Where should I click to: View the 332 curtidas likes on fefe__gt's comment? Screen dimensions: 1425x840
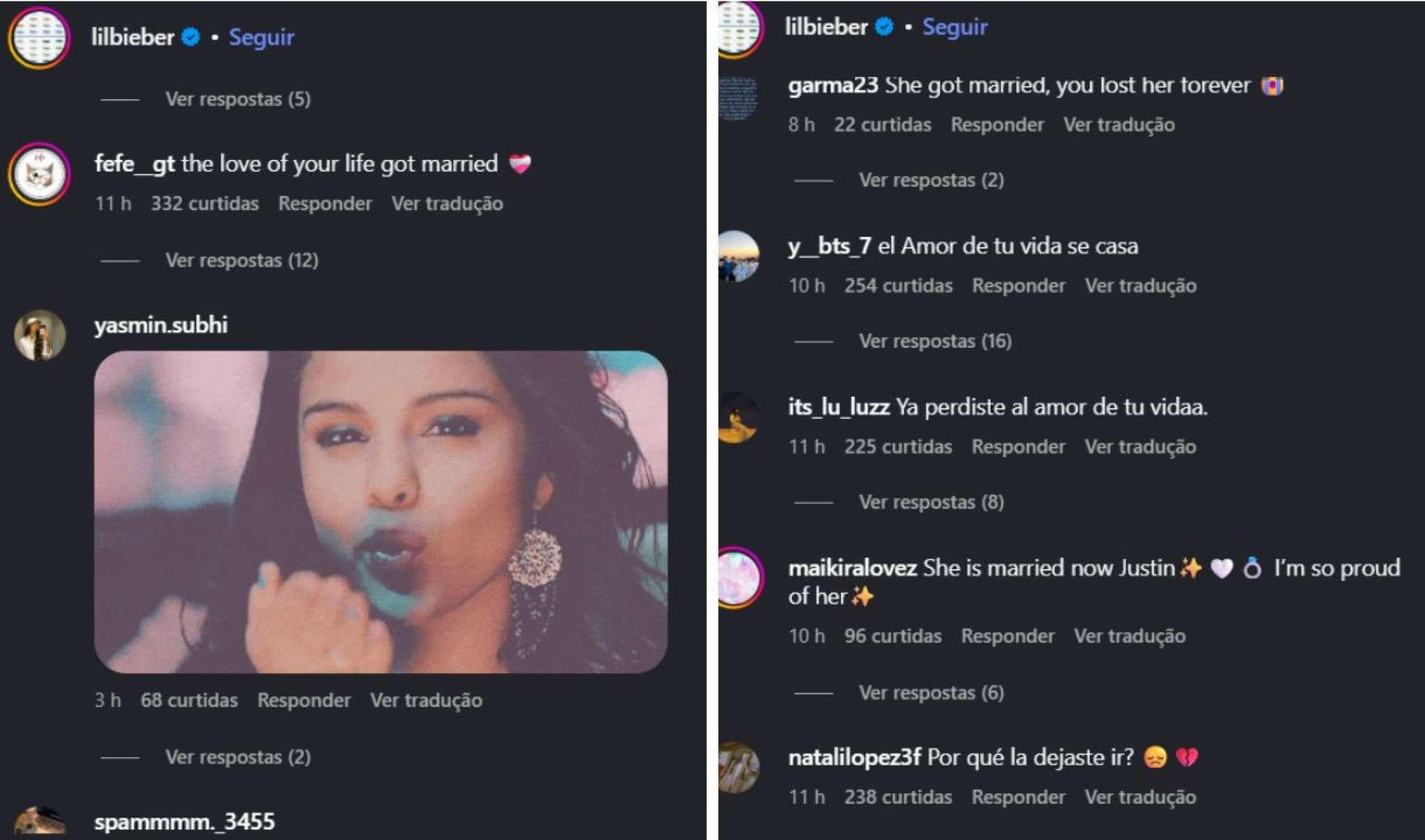tap(205, 204)
